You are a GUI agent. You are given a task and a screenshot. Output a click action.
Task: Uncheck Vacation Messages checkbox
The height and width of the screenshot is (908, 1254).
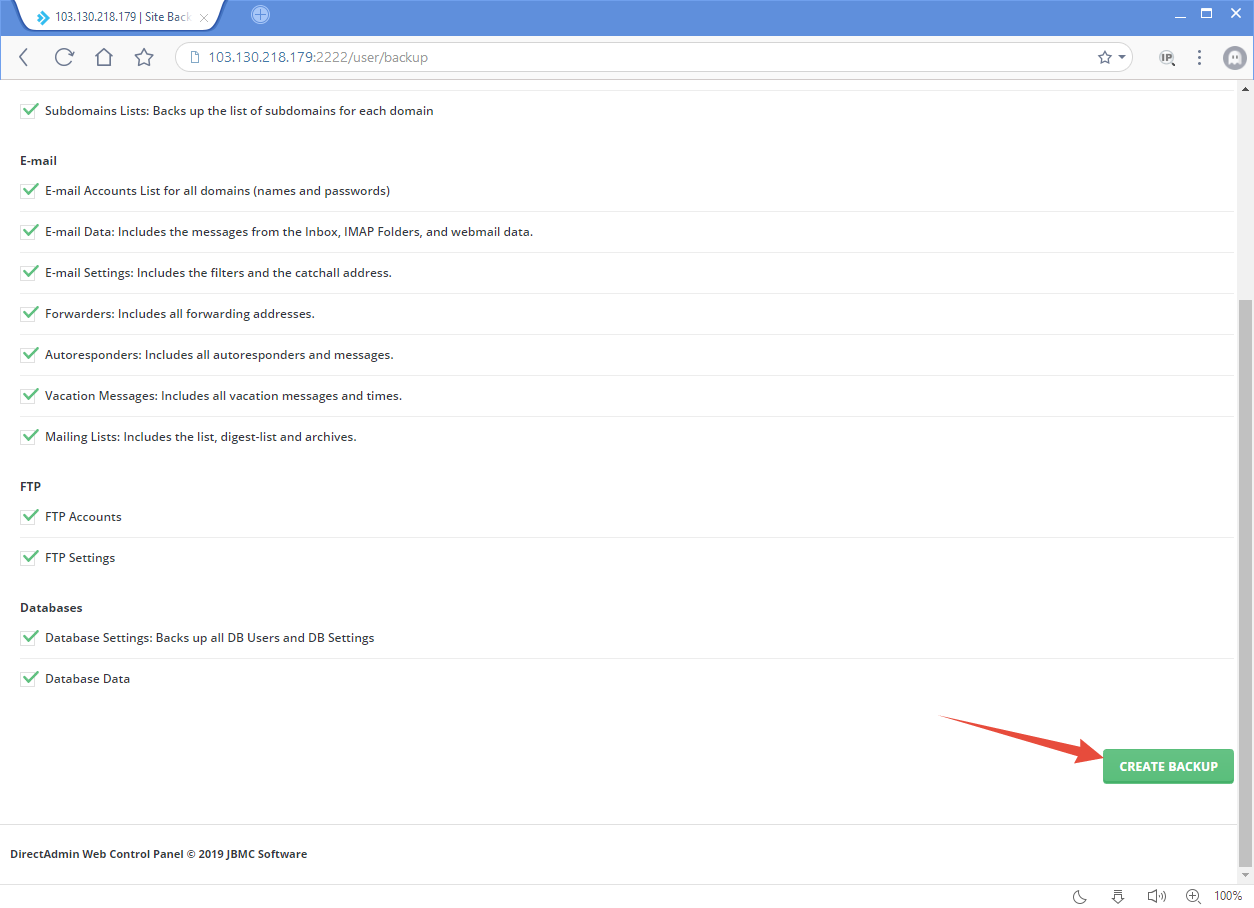29,395
